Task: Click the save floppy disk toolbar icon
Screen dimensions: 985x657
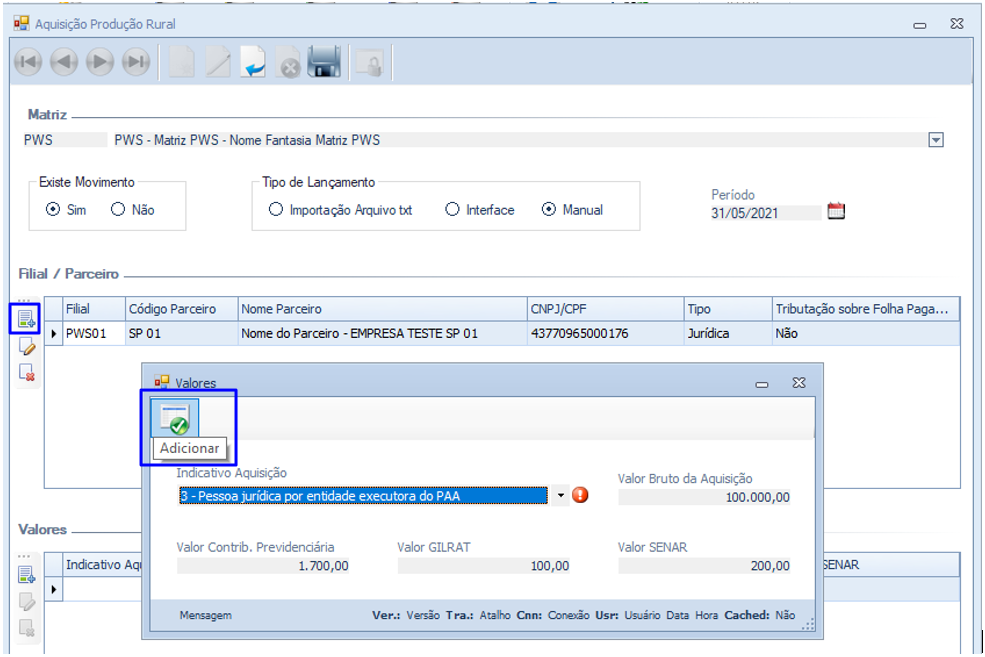Action: 324,62
